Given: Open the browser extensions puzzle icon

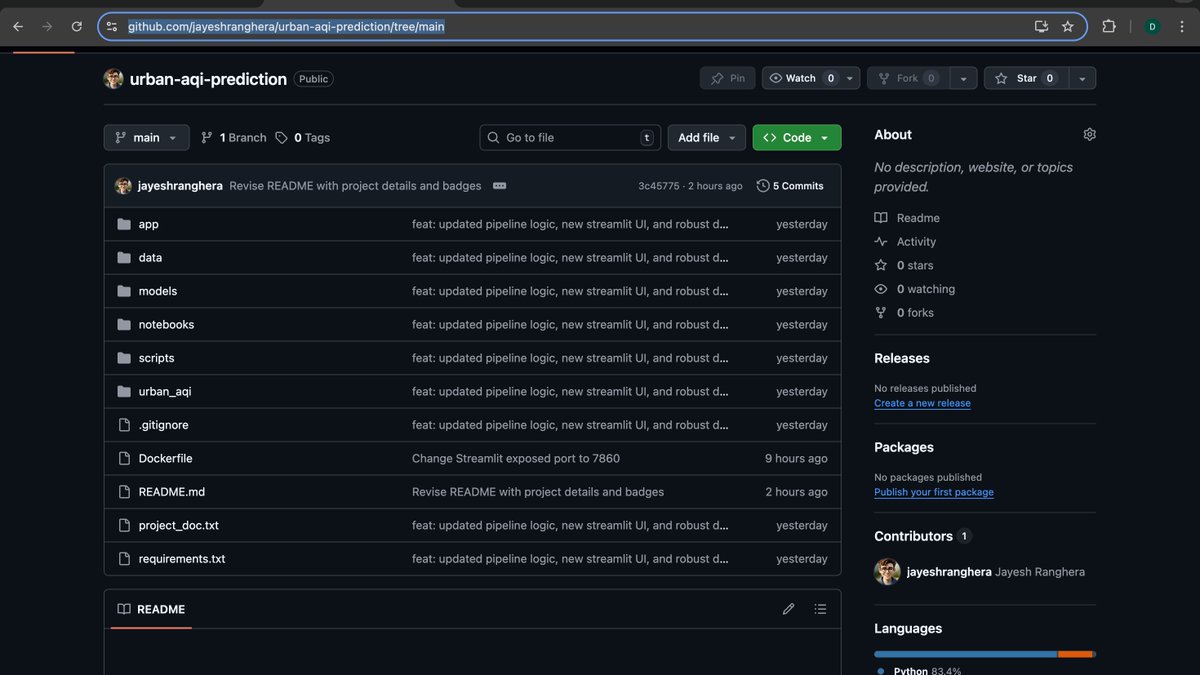Looking at the screenshot, I should [1109, 27].
